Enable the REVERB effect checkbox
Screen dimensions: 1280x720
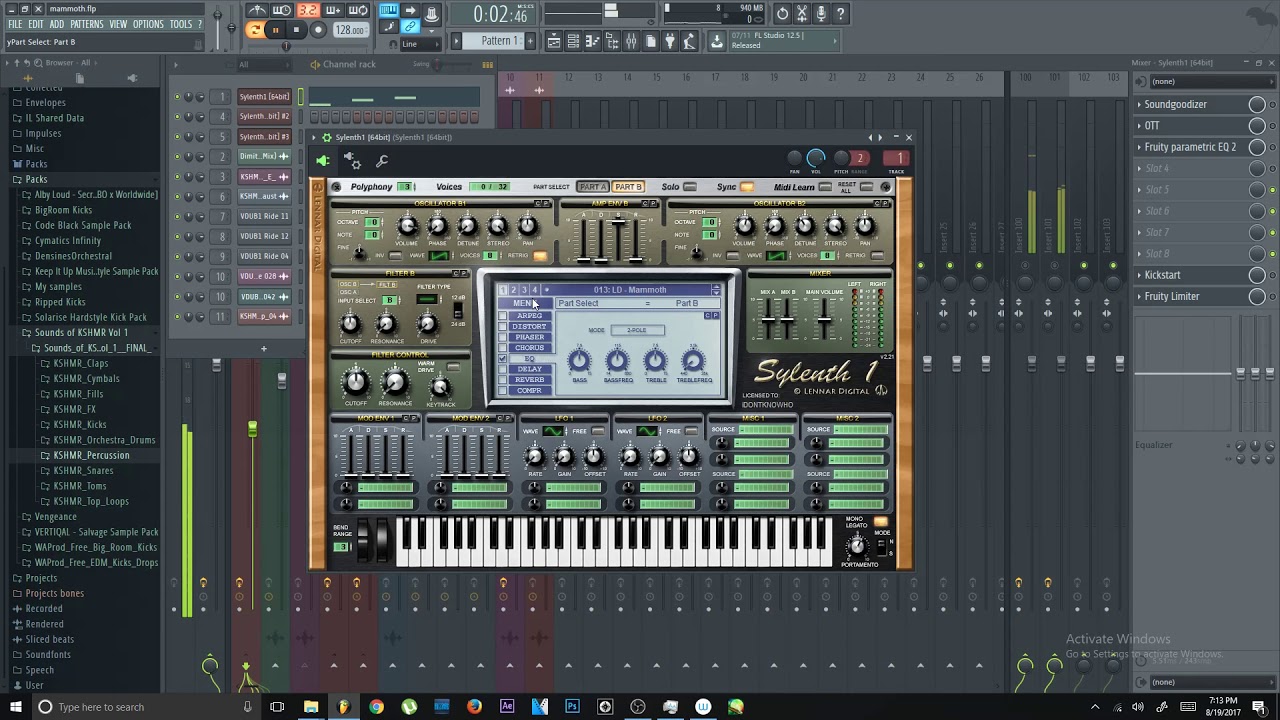(x=503, y=380)
